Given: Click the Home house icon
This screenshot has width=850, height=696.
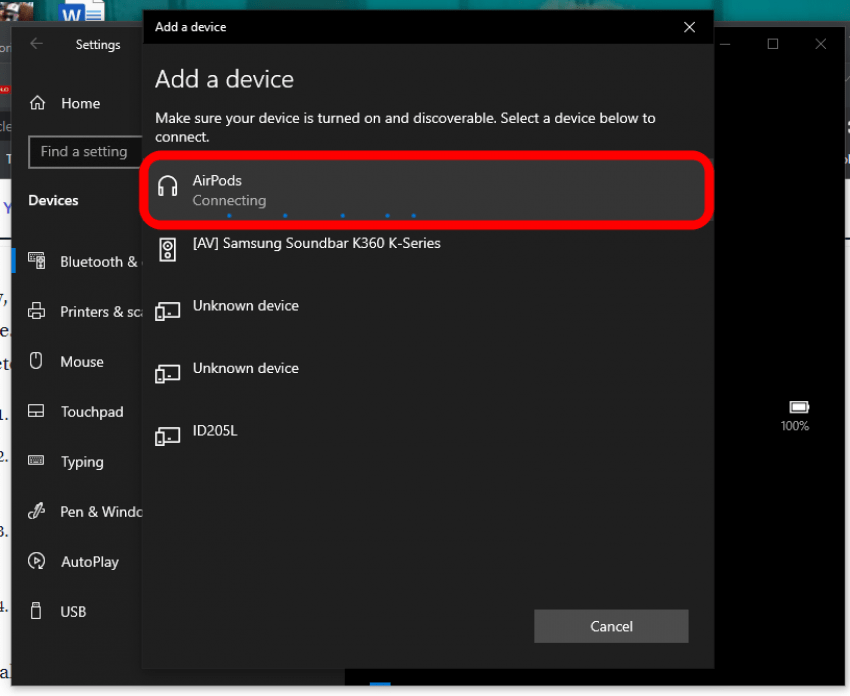Looking at the screenshot, I should 37,102.
